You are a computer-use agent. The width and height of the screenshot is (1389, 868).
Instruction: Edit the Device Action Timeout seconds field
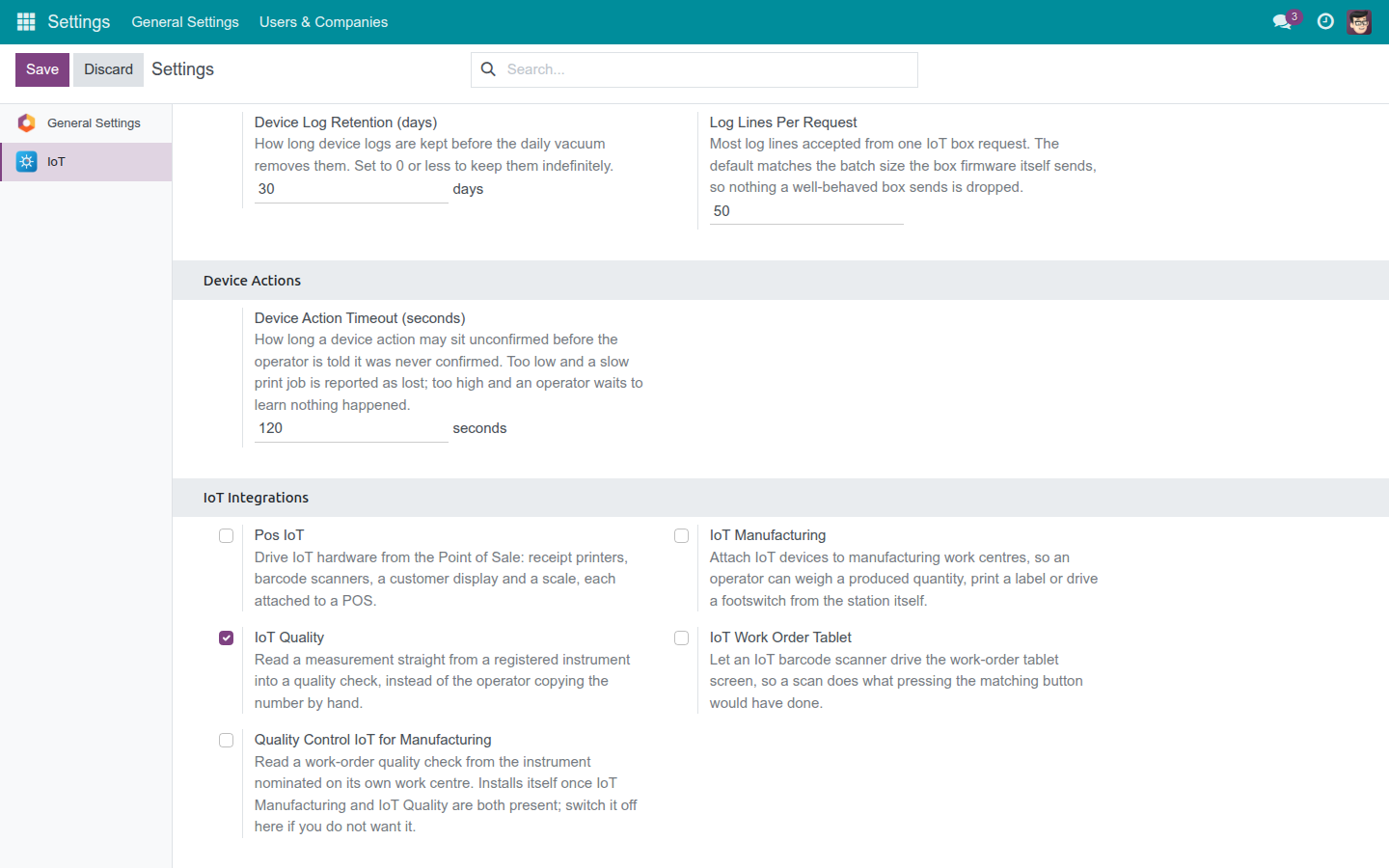click(351, 428)
